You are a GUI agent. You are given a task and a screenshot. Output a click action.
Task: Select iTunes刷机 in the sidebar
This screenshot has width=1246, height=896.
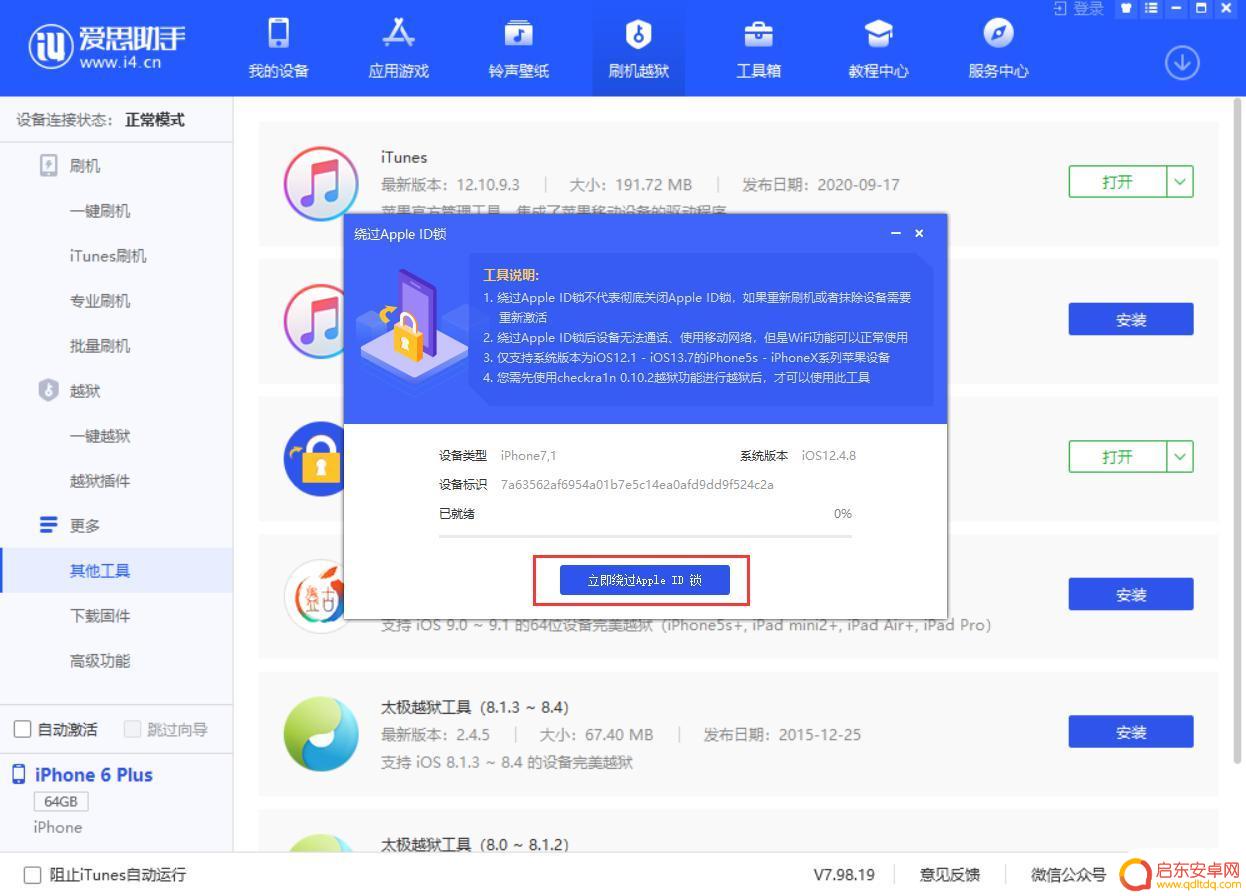[108, 256]
